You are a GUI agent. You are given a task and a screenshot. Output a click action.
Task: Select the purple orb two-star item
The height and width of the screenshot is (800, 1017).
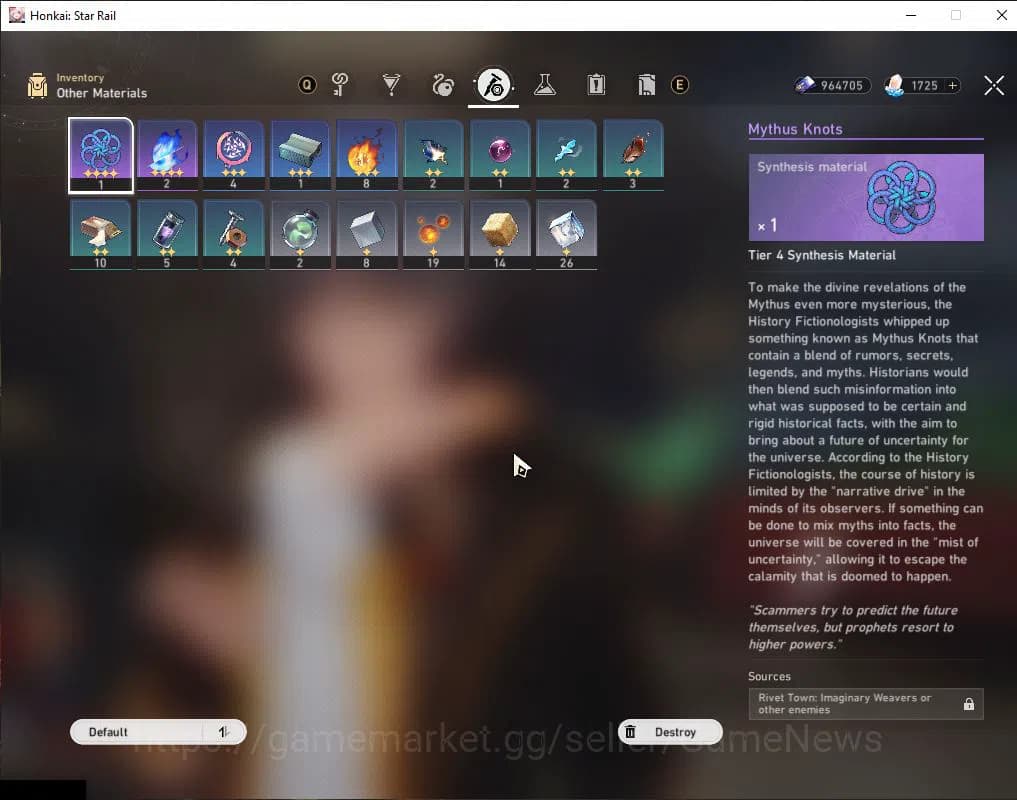(499, 154)
